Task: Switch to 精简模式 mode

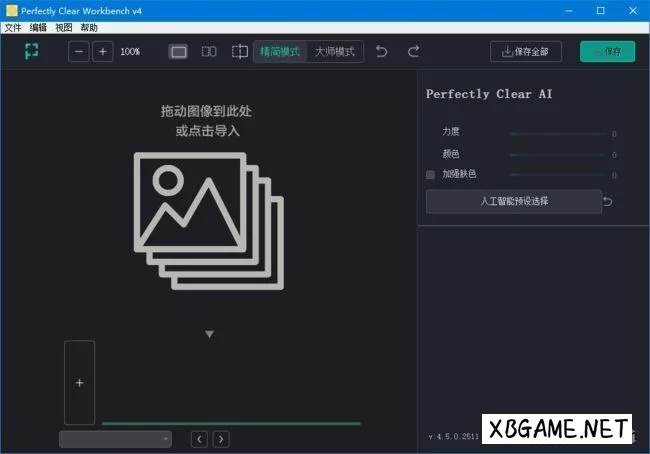Action: tap(280, 51)
